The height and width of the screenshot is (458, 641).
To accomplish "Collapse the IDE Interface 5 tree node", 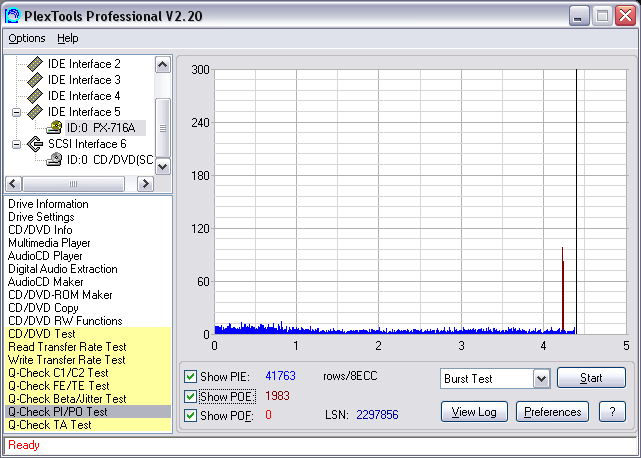I will coord(16,112).
